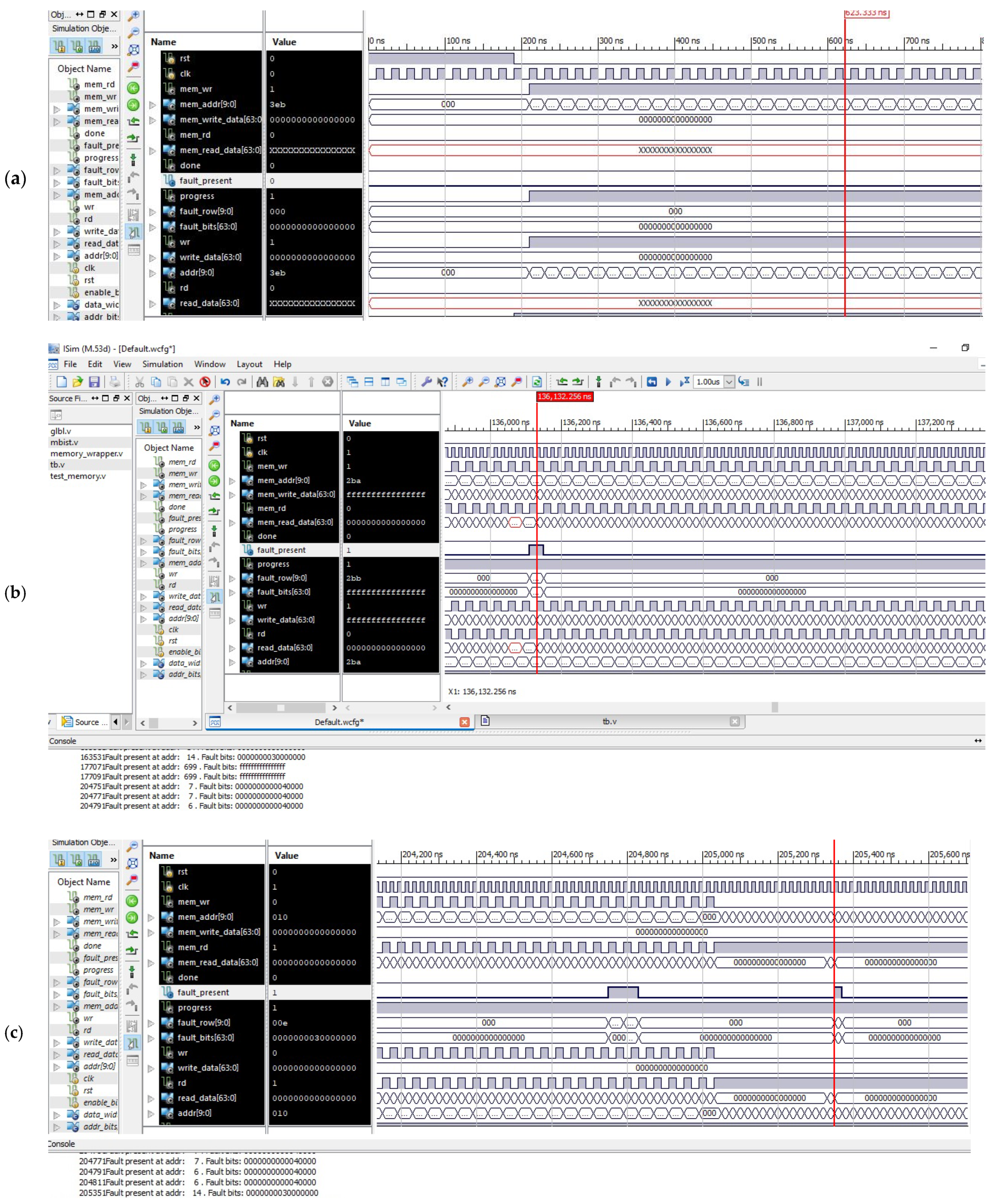Image resolution: width=996 pixels, height=1204 pixels.
Task: Close the Default.wcfg tab
Action: 465,722
